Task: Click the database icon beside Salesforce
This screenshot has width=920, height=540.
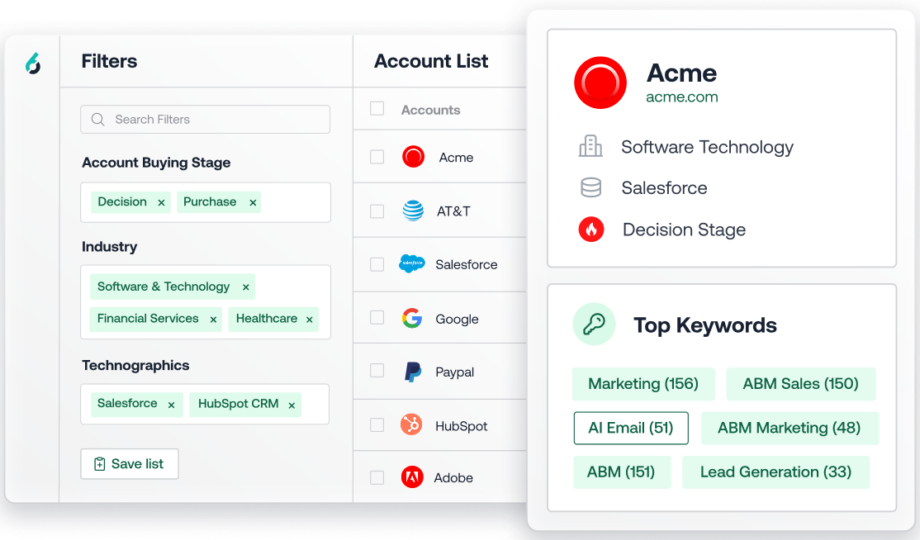Action: [x=591, y=188]
